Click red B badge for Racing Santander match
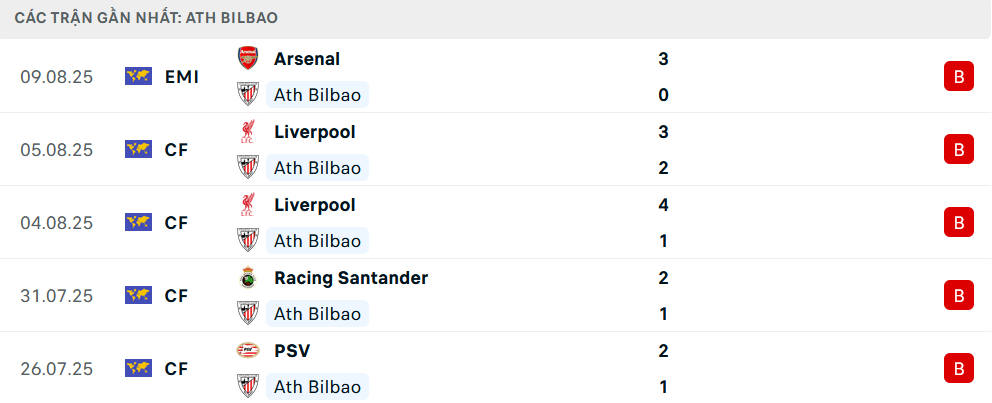Image resolution: width=992 pixels, height=403 pixels. [958, 295]
